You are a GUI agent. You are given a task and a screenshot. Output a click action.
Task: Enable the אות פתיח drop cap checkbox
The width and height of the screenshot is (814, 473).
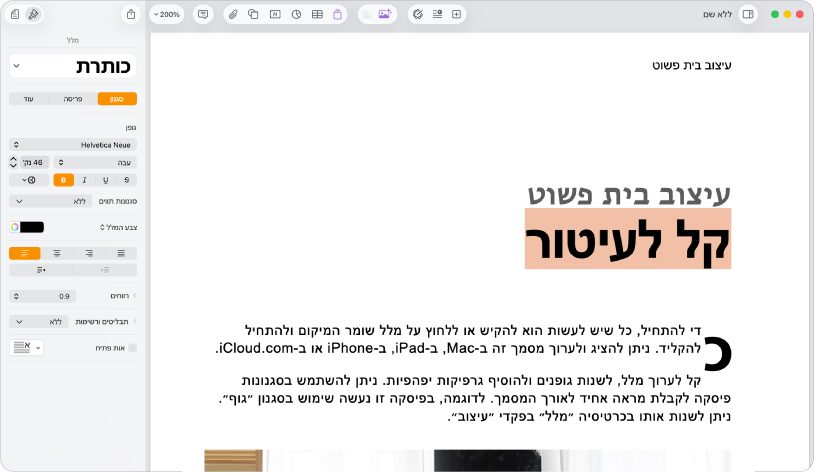pyautogui.click(x=132, y=348)
